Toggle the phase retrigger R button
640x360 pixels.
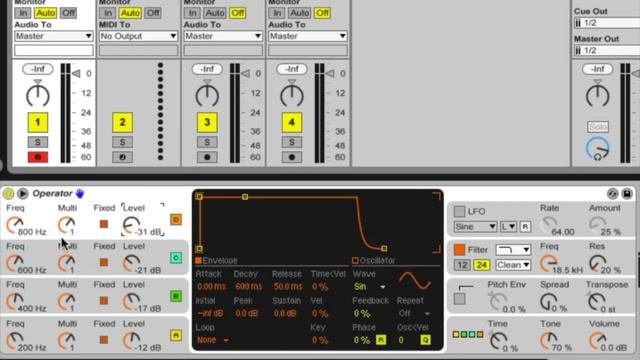pyautogui.click(x=381, y=340)
